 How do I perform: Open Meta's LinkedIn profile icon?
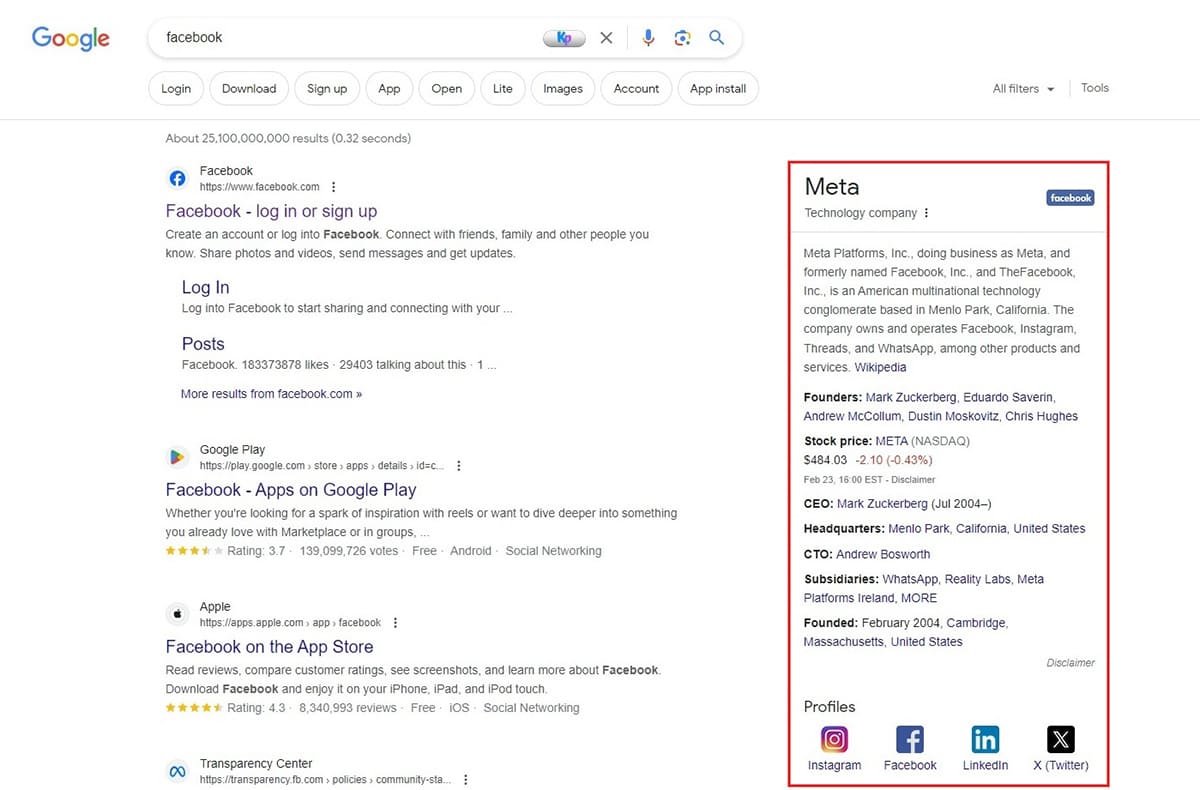click(x=985, y=740)
